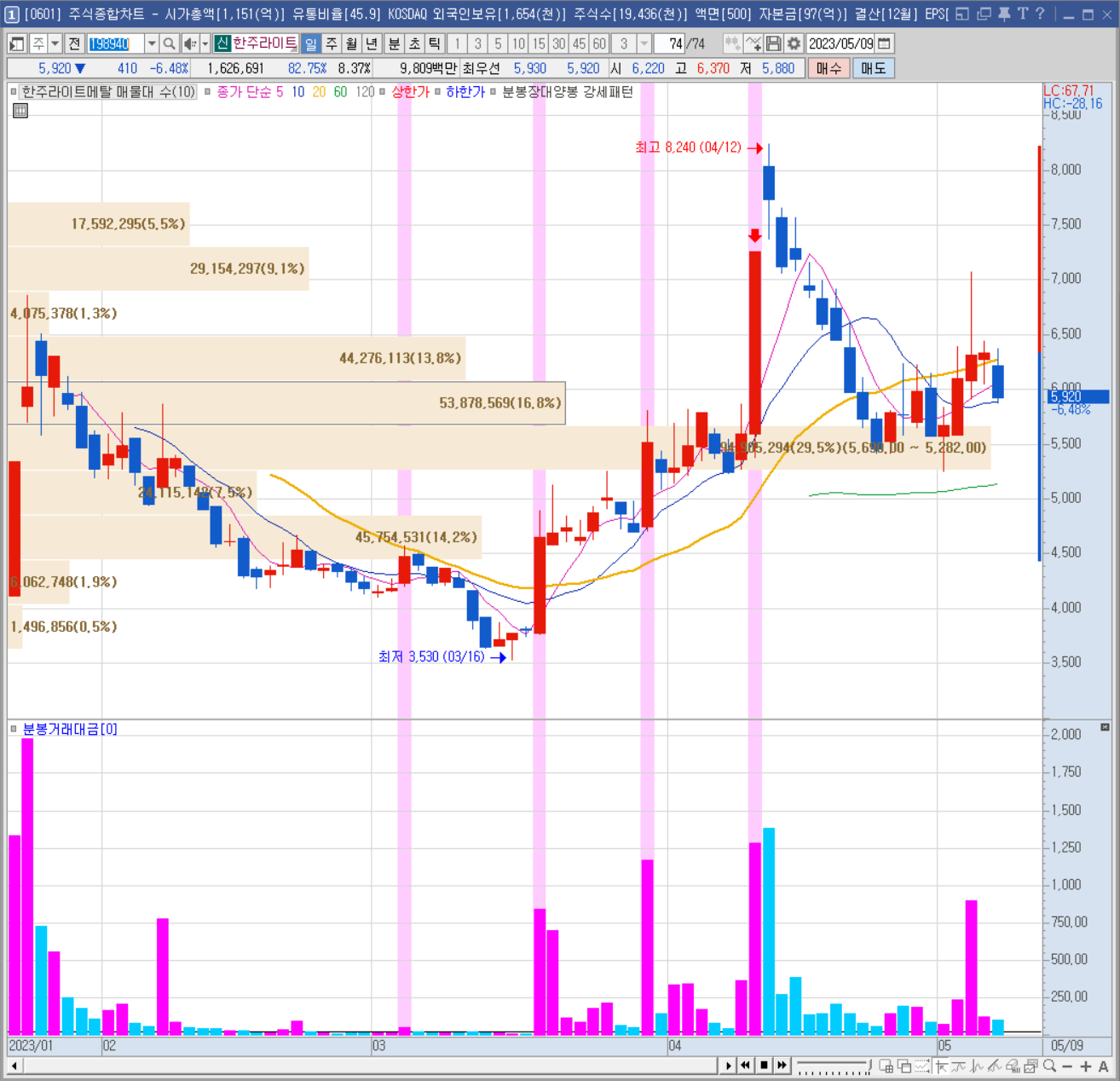Viewport: 1120px width, 1081px height.
Task: Click the 매수 buy button
Action: pos(828,68)
